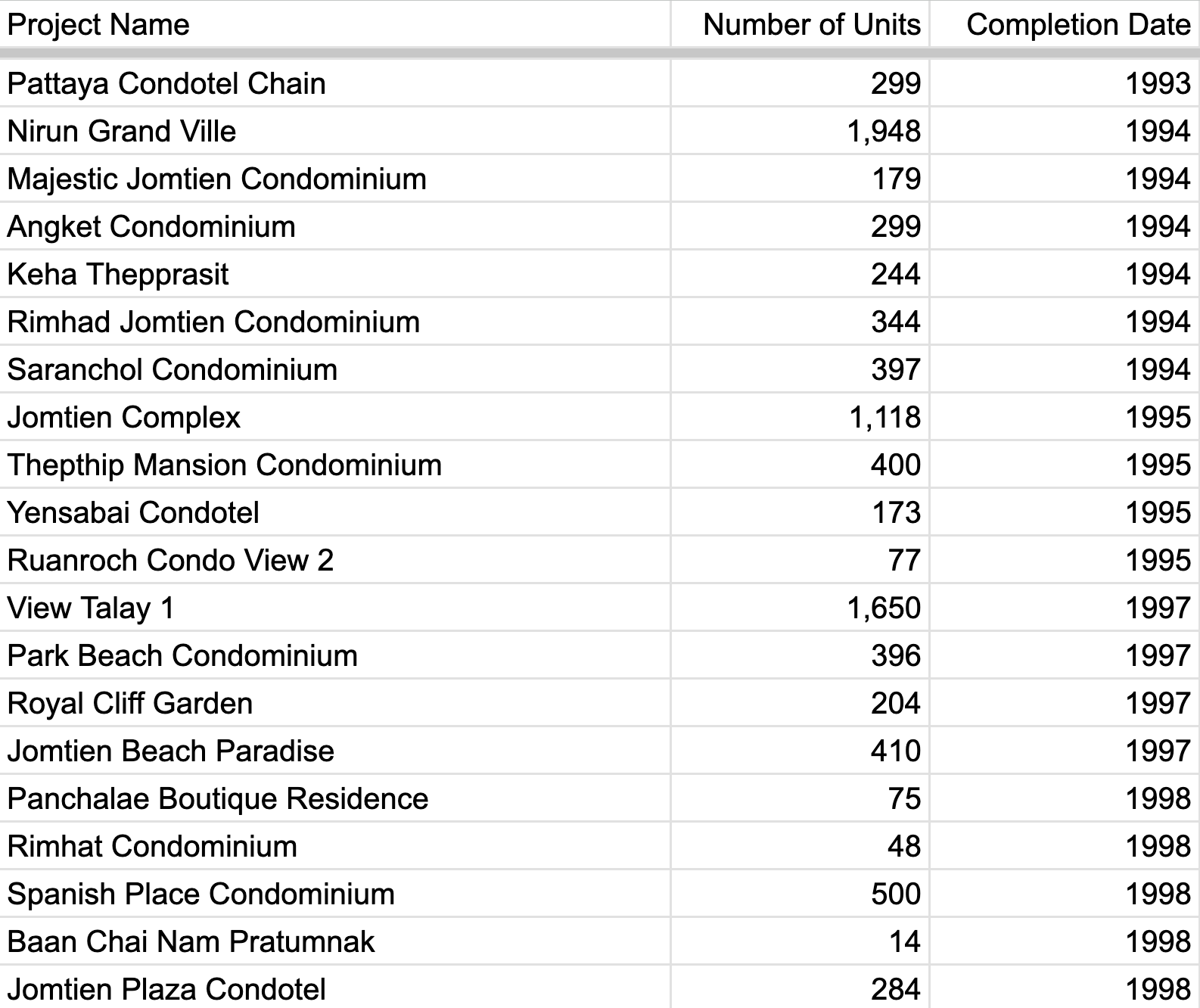Select Majestic Jomtien Condominium cell
The image size is (1200, 1008).
click(x=334, y=179)
